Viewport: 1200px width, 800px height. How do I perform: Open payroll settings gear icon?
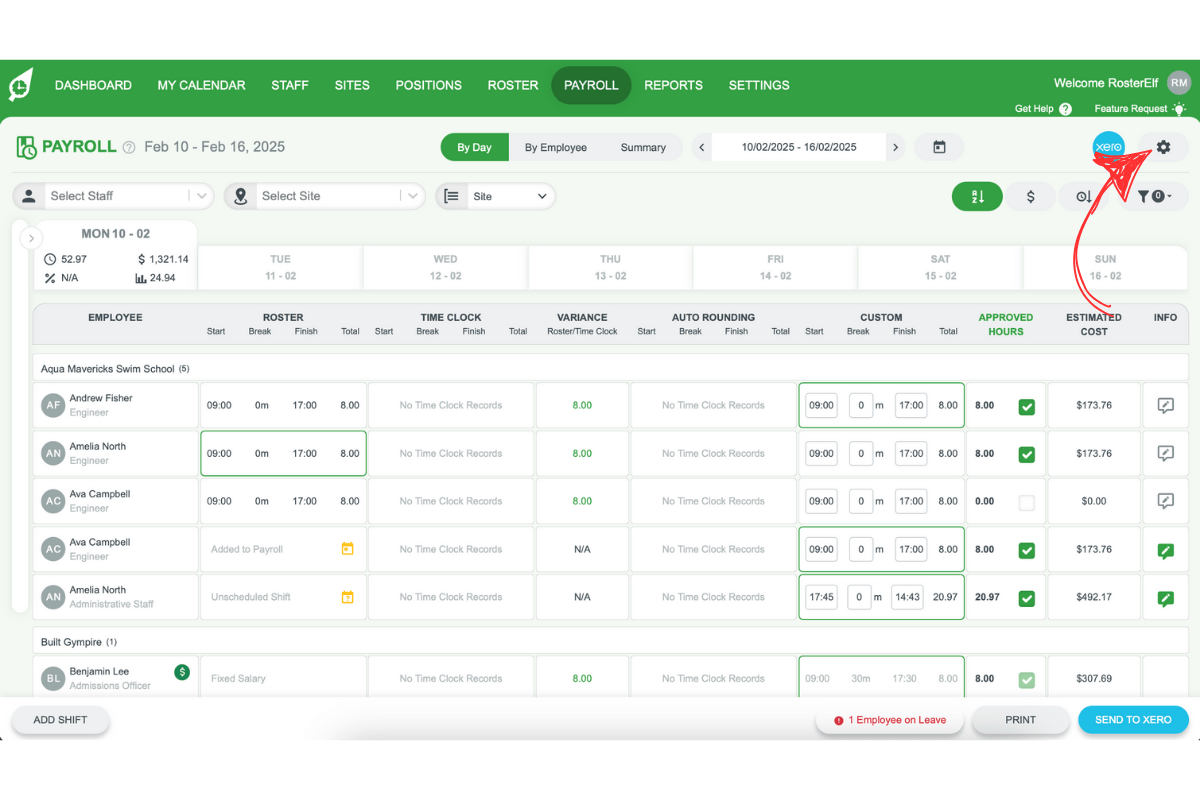coord(1163,147)
